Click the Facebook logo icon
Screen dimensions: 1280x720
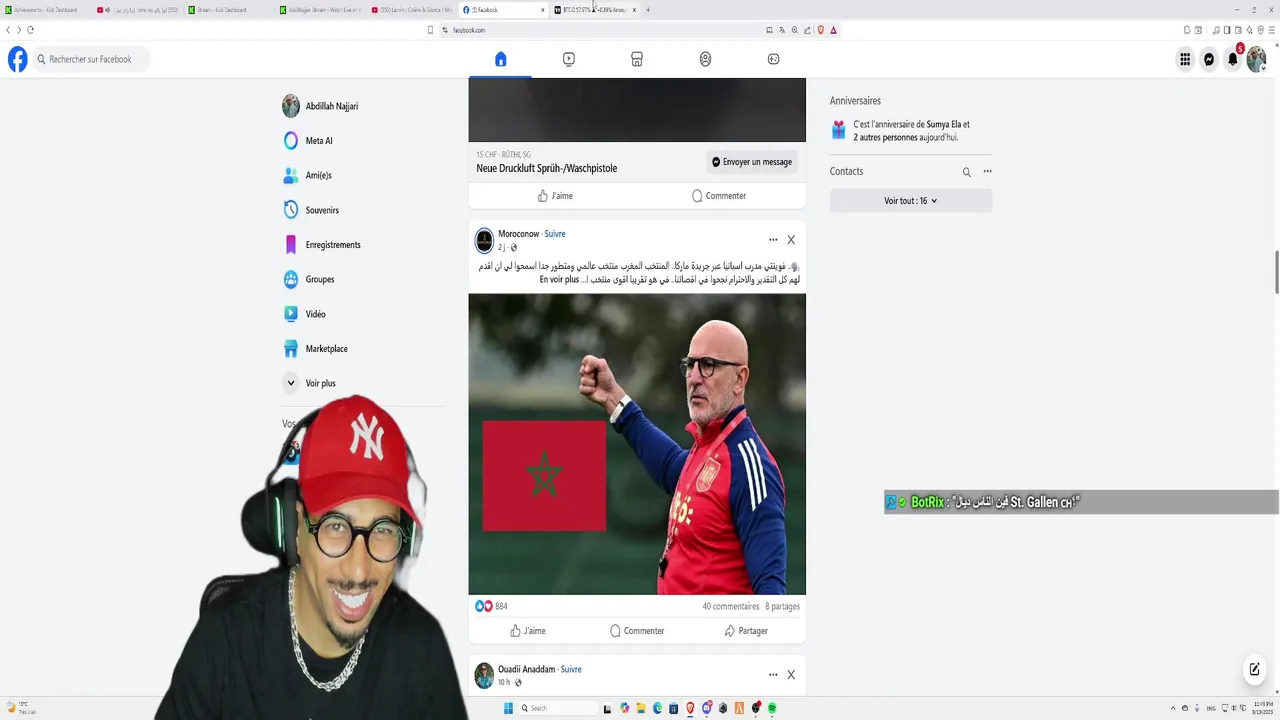[x=18, y=59]
